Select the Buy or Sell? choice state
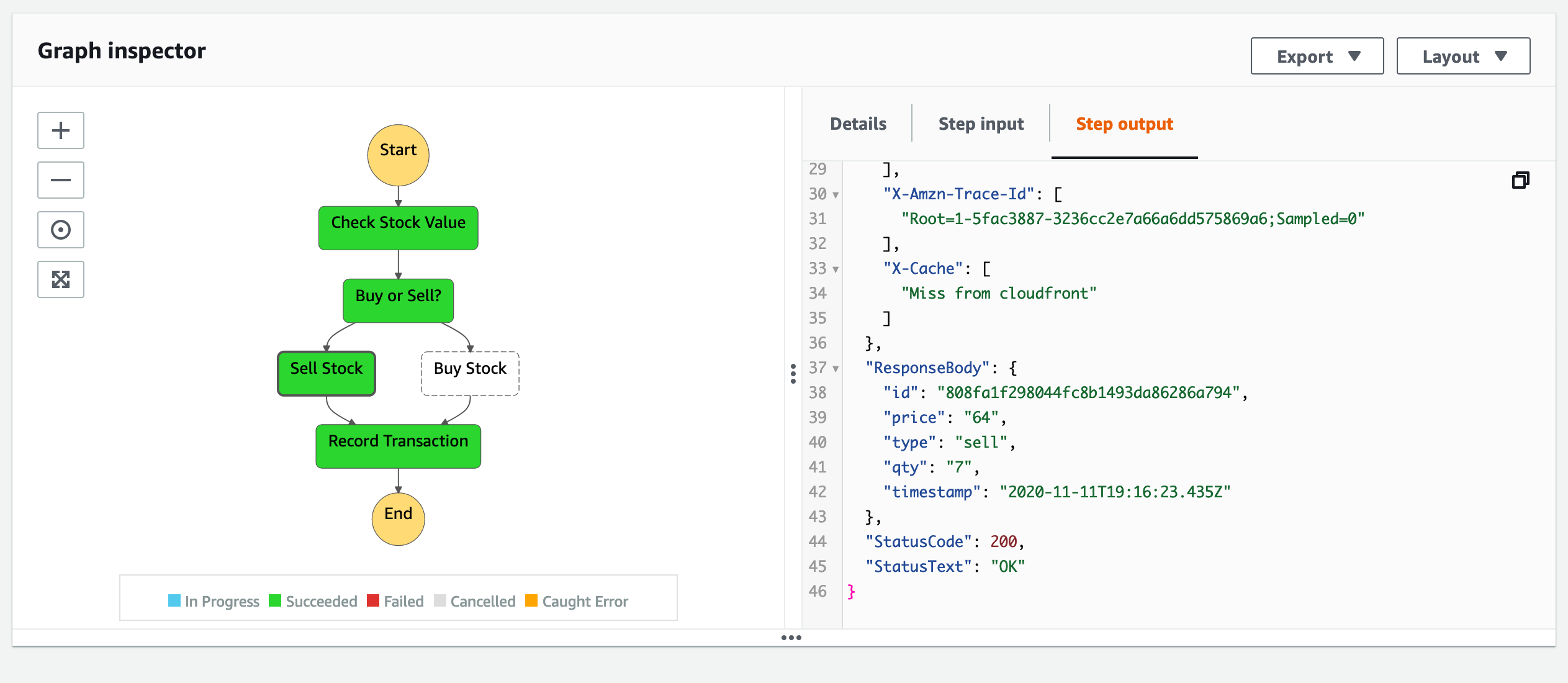This screenshot has width=1568, height=683. tap(398, 301)
